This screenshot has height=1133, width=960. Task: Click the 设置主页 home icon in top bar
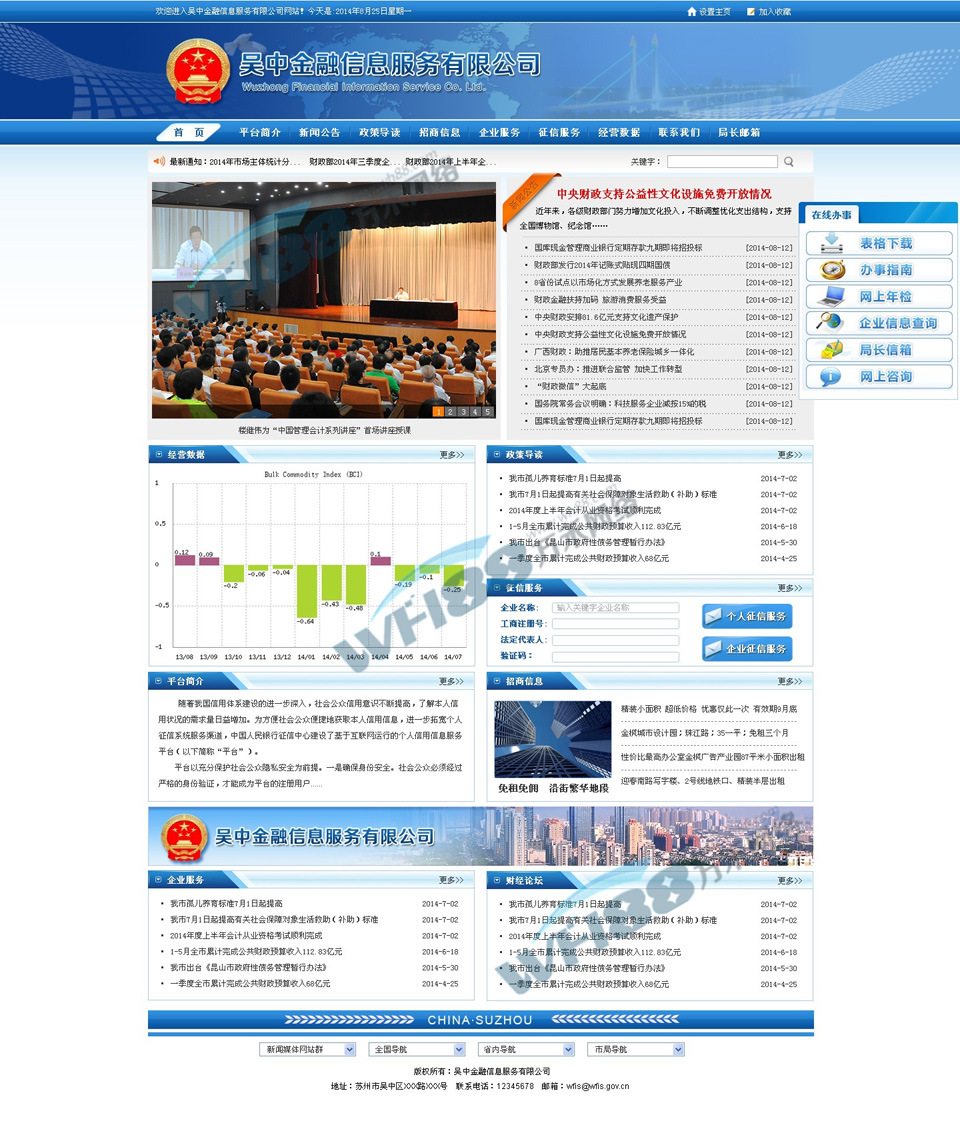tap(692, 12)
